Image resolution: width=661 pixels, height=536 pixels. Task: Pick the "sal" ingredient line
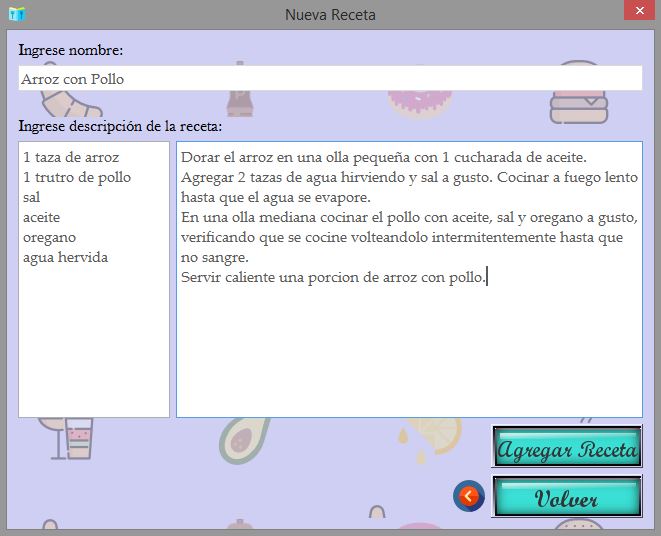(x=32, y=197)
